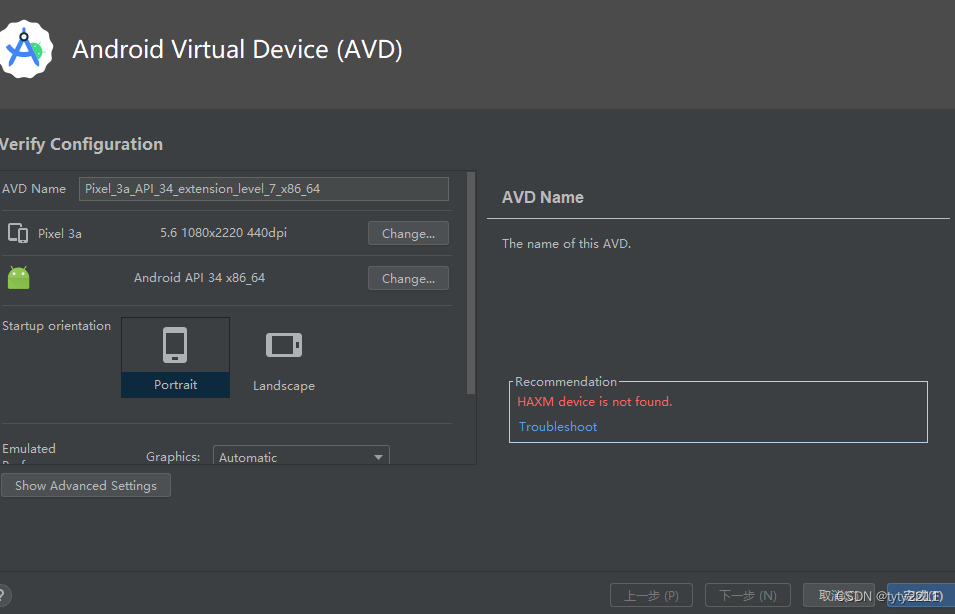Image resolution: width=955 pixels, height=614 pixels.
Task: Click the Verify Configuration heading
Action: pos(81,144)
